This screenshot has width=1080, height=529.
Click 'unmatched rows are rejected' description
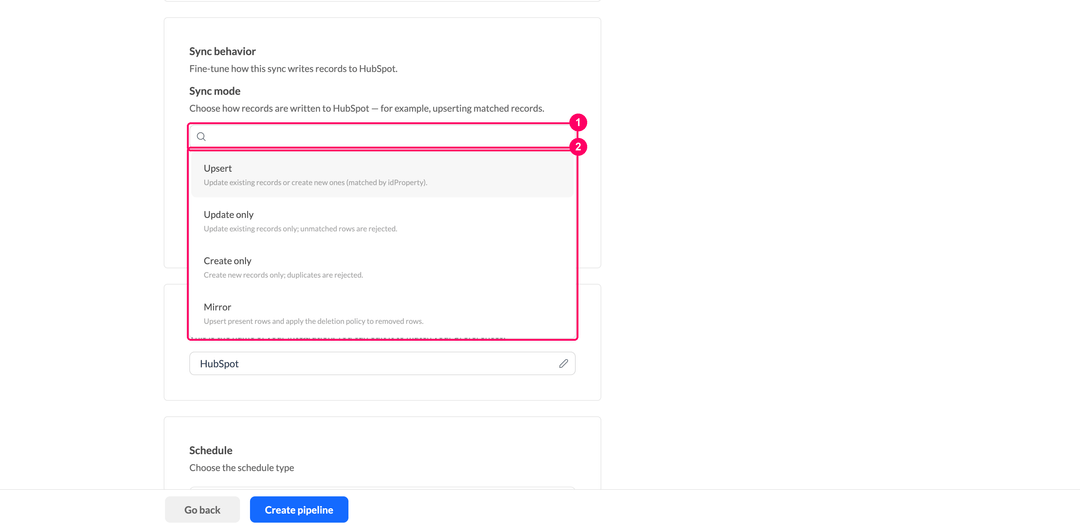tap(300, 229)
